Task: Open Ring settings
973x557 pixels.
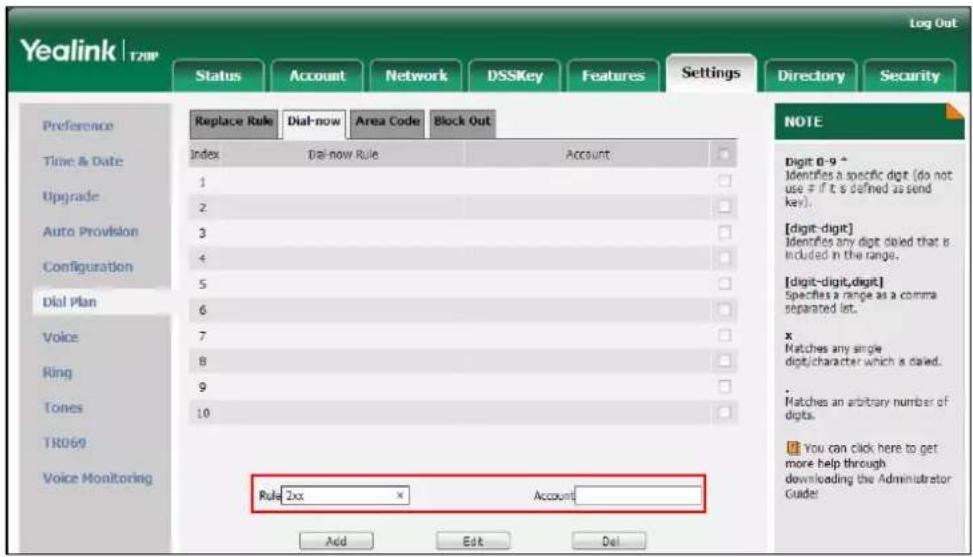Action: pyautogui.click(x=57, y=373)
